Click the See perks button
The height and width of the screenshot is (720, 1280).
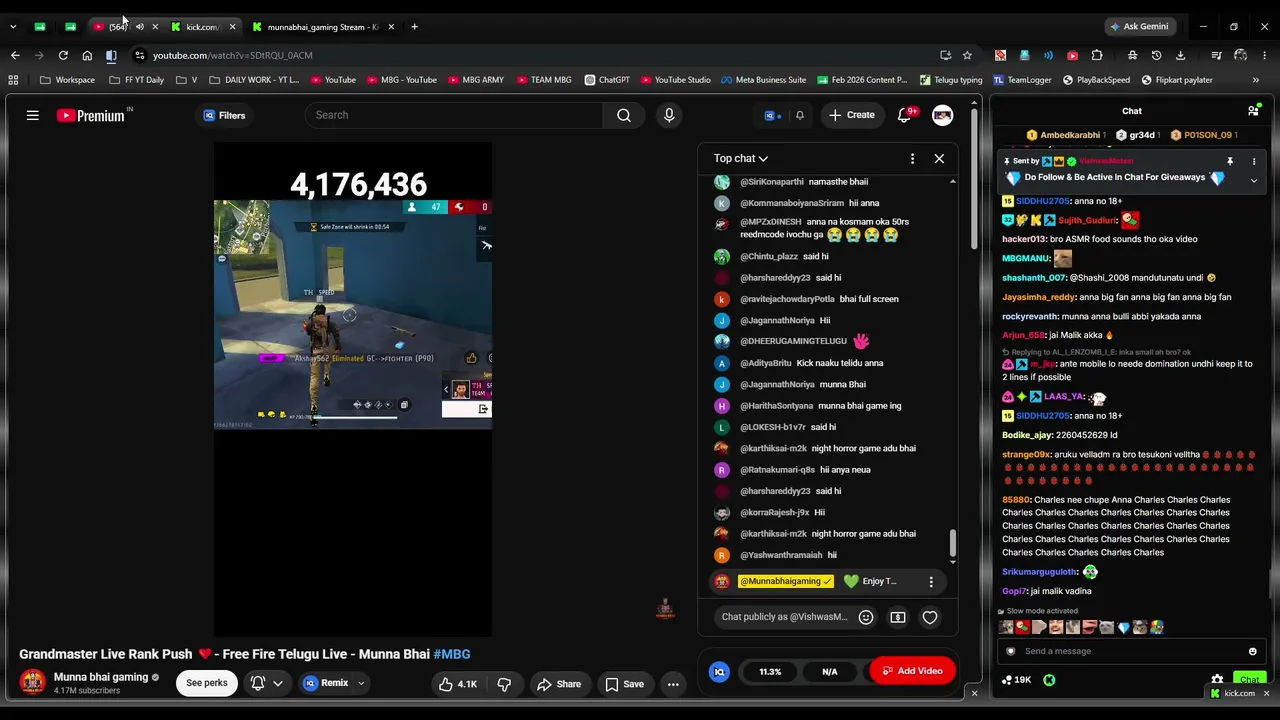tap(207, 683)
